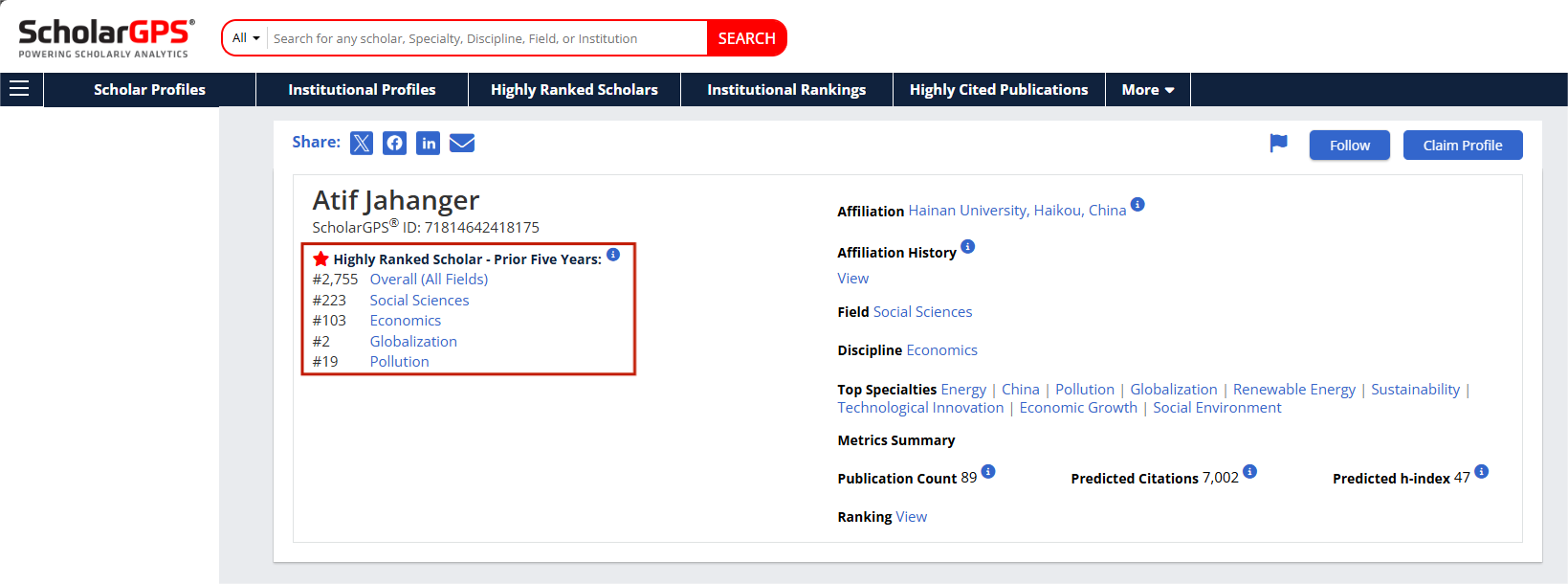Open the All search filter dropdown
The image size is (1568, 584).
(x=246, y=38)
